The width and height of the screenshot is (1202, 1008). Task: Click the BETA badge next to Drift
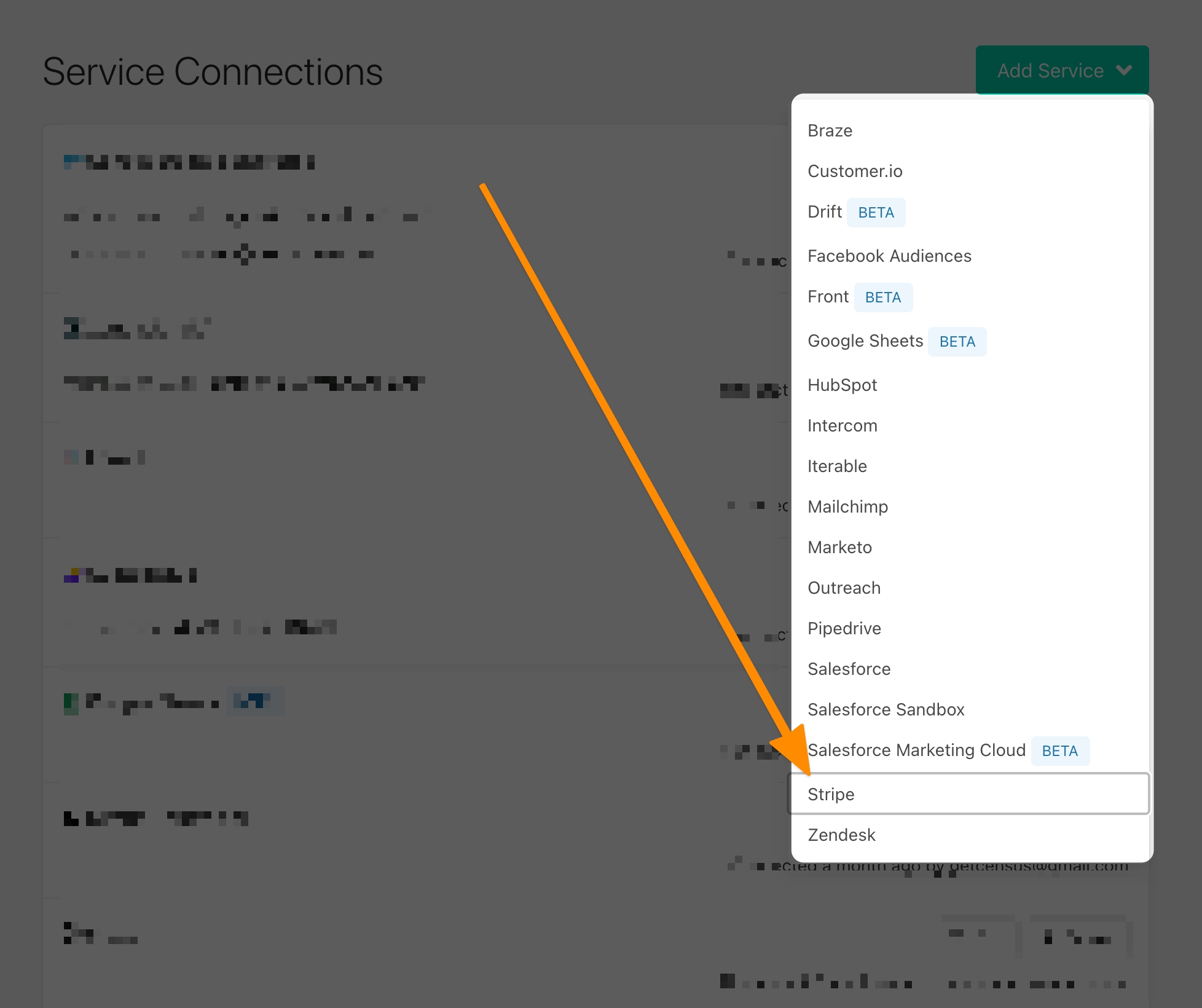pos(876,213)
